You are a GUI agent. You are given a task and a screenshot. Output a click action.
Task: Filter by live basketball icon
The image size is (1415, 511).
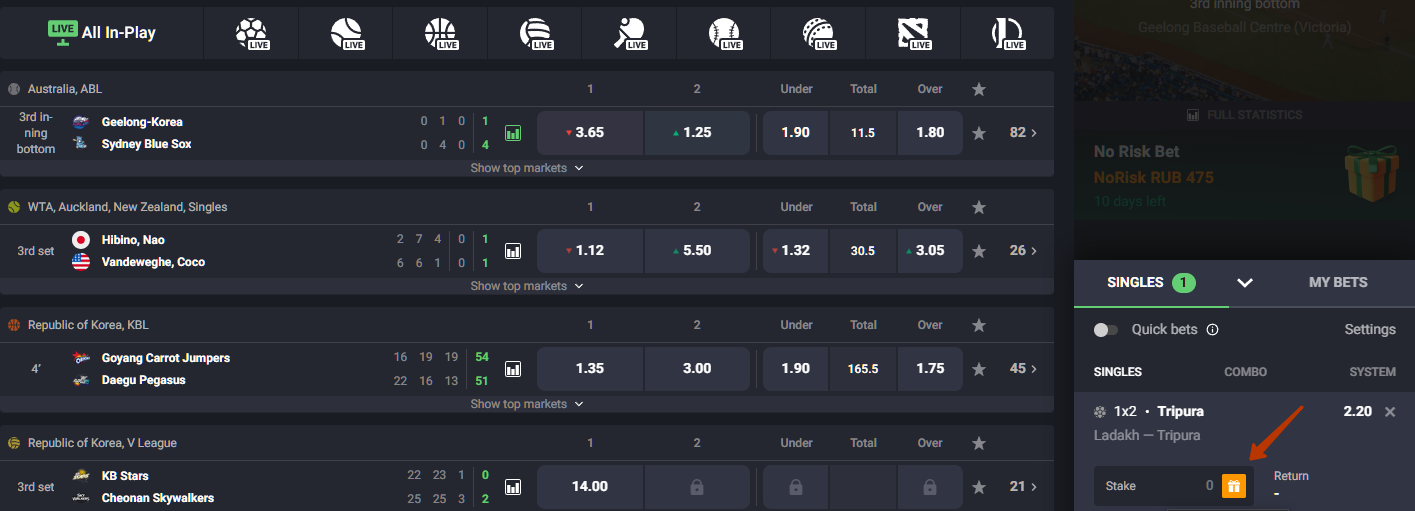(x=440, y=34)
